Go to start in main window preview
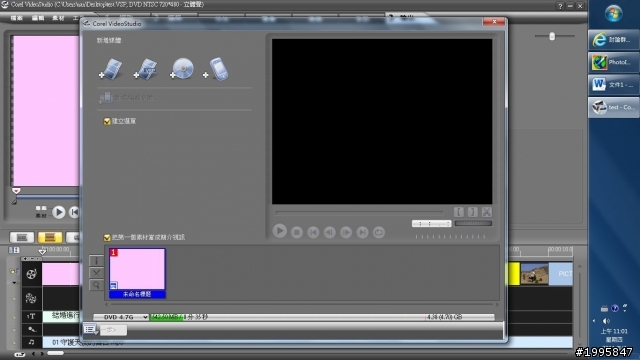The width and height of the screenshot is (640, 360). [x=74, y=212]
